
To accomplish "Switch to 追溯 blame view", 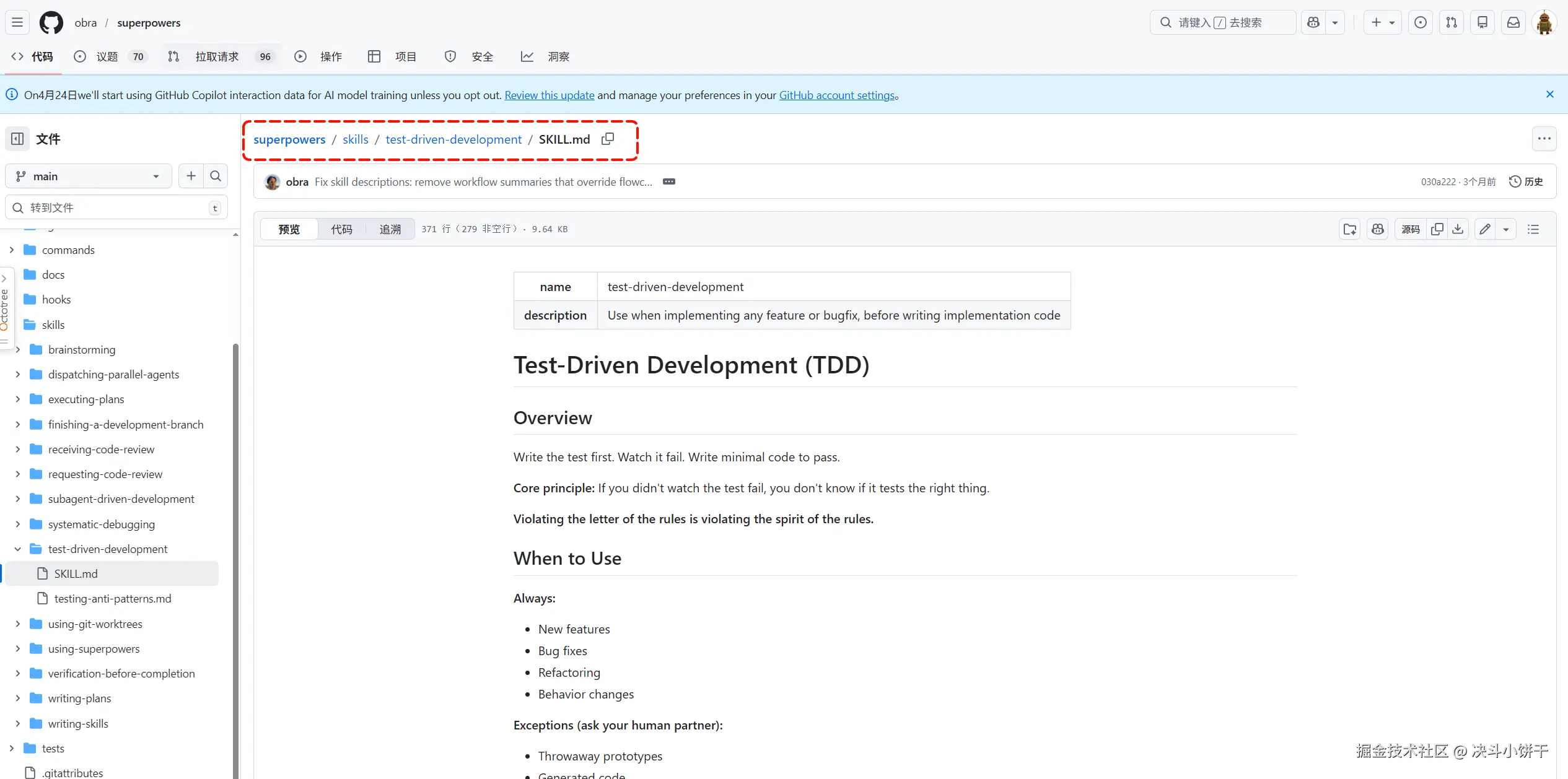I will 390,229.
